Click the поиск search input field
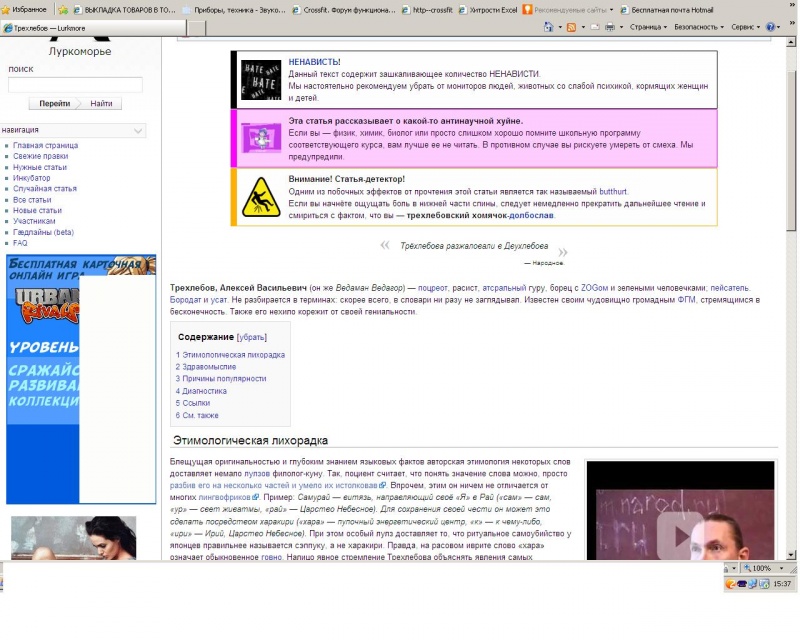 pos(75,86)
